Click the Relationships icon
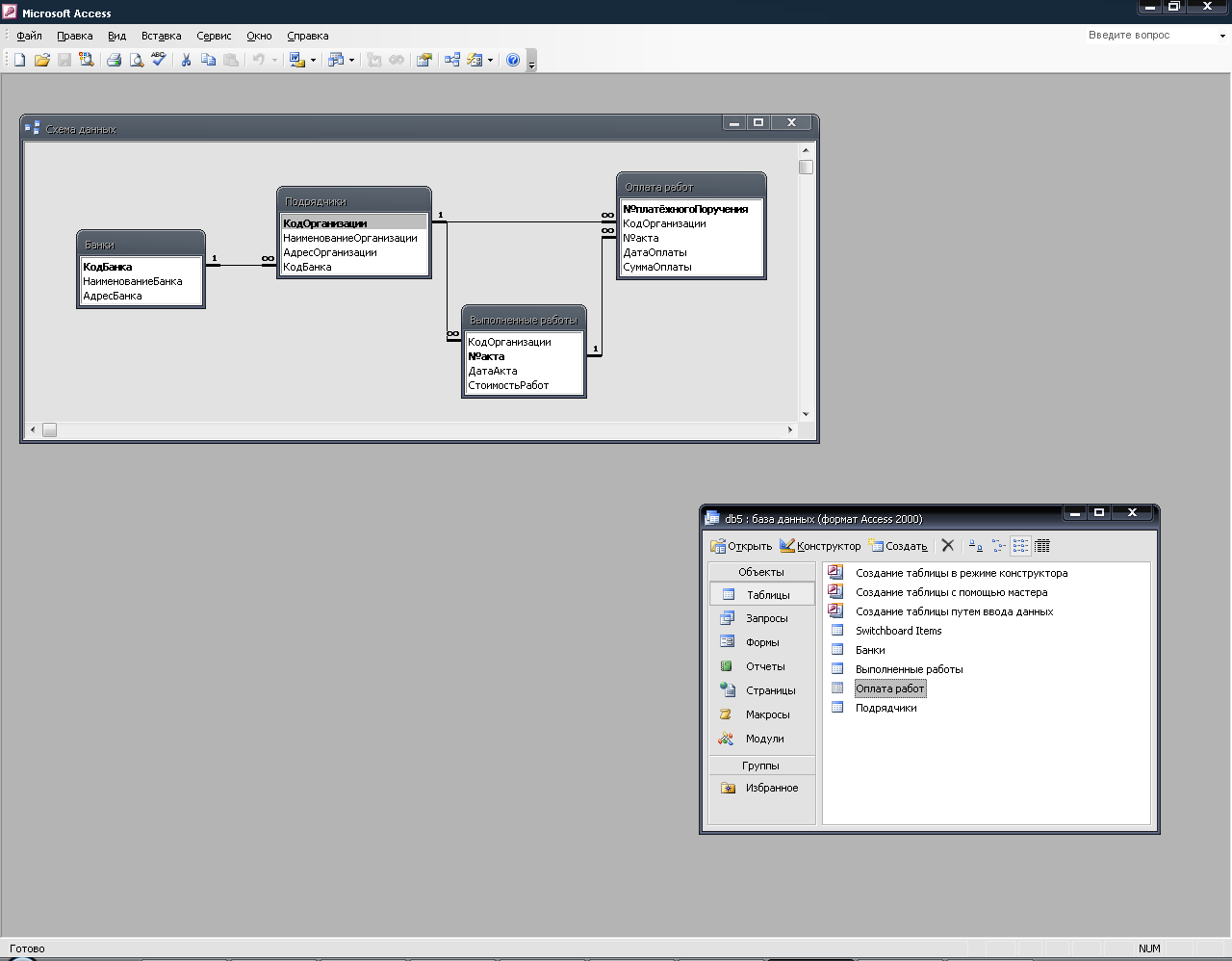This screenshot has height=961, width=1232. tap(451, 60)
